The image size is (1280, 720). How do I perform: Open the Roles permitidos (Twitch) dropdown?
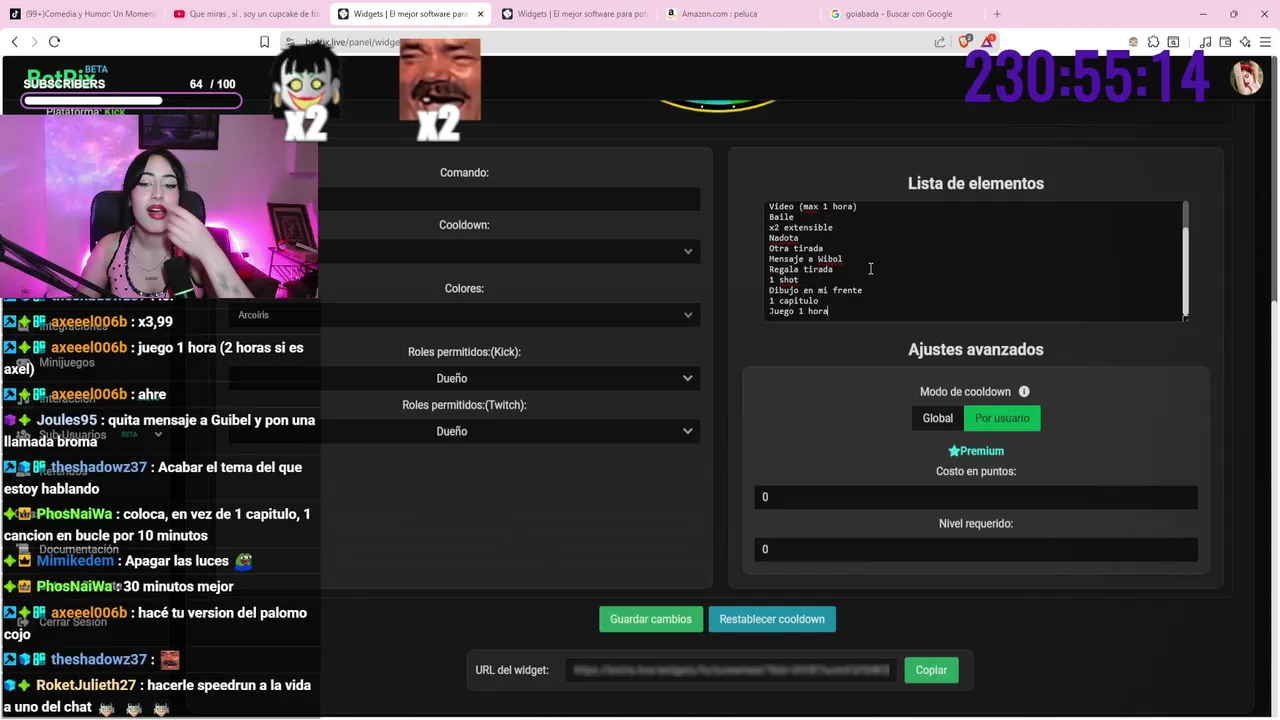(464, 431)
